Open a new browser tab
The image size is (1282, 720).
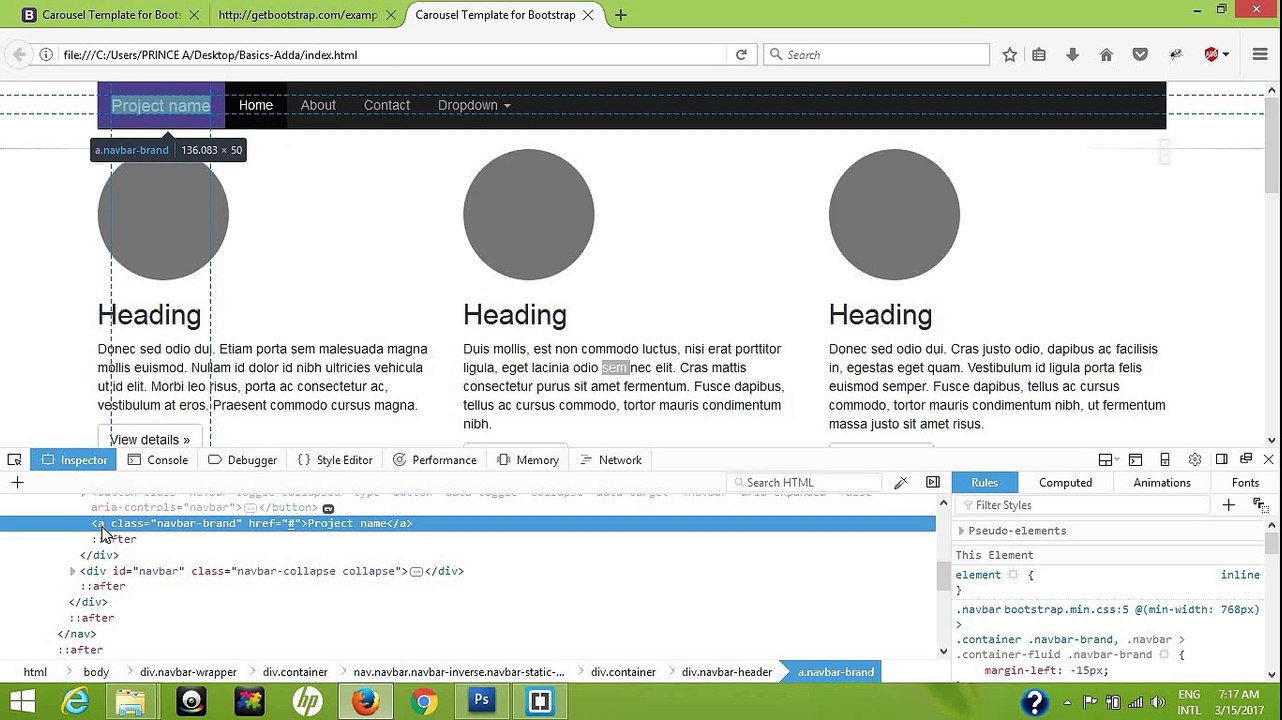tap(621, 15)
